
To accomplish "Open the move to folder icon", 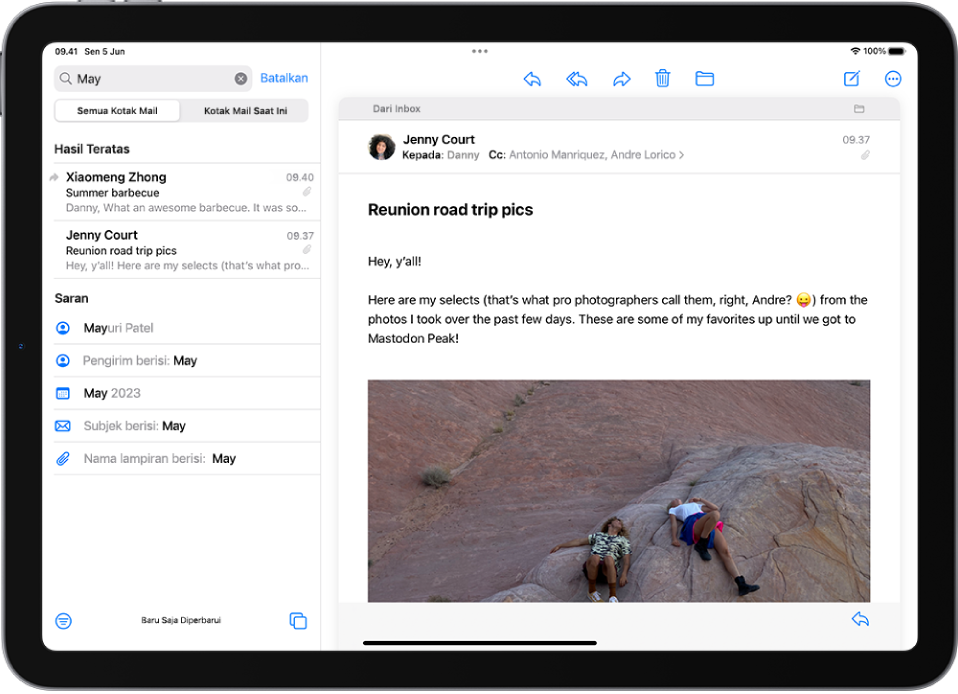I will pyautogui.click(x=705, y=78).
